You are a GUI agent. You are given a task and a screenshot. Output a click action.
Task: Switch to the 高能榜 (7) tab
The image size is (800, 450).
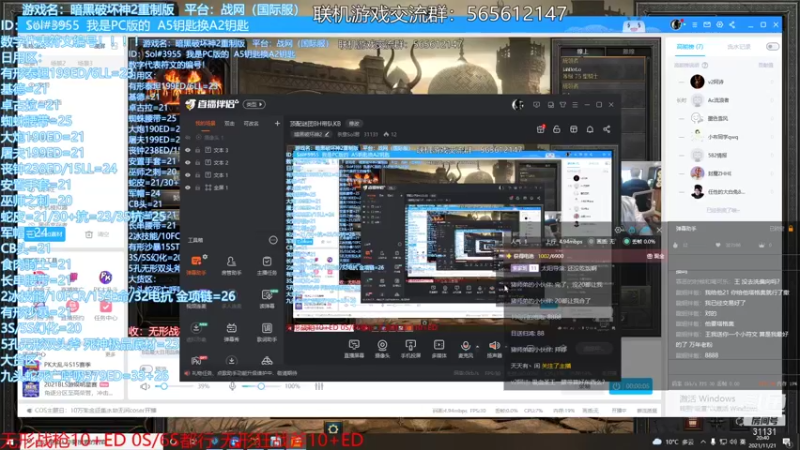pos(690,46)
